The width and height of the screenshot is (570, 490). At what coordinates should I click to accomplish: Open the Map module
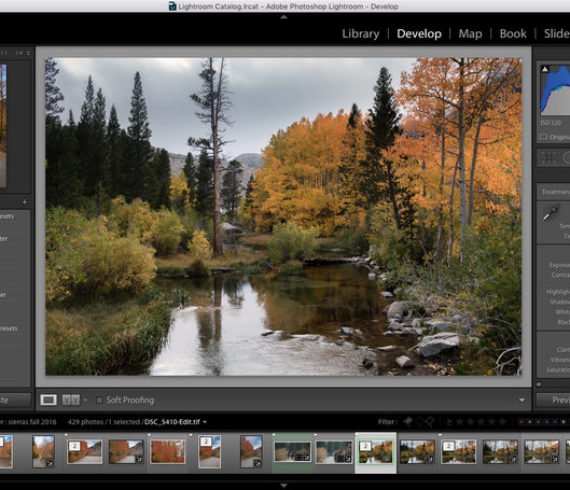tap(470, 34)
